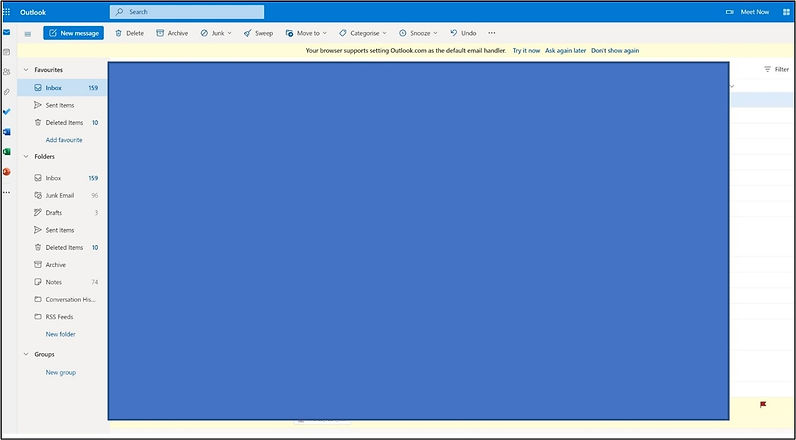Click the Ask again later link
The width and height of the screenshot is (796, 440).
click(566, 51)
